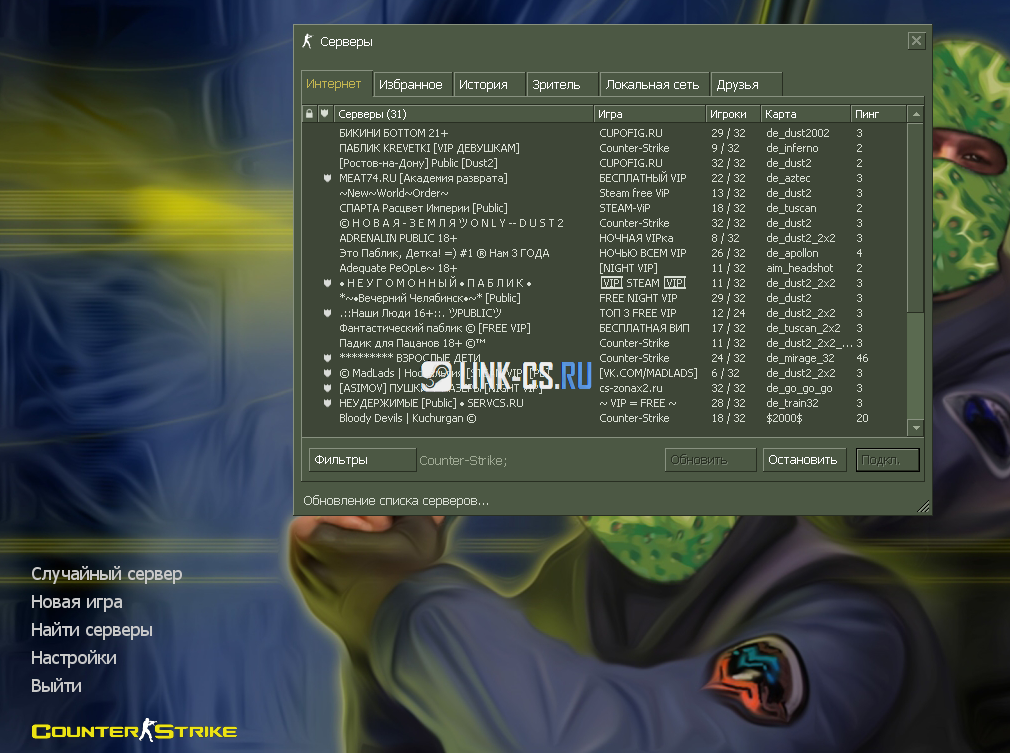Viewport: 1010px width, 753px height.
Task: Sort the list by Пинг column
Action: coord(877,114)
